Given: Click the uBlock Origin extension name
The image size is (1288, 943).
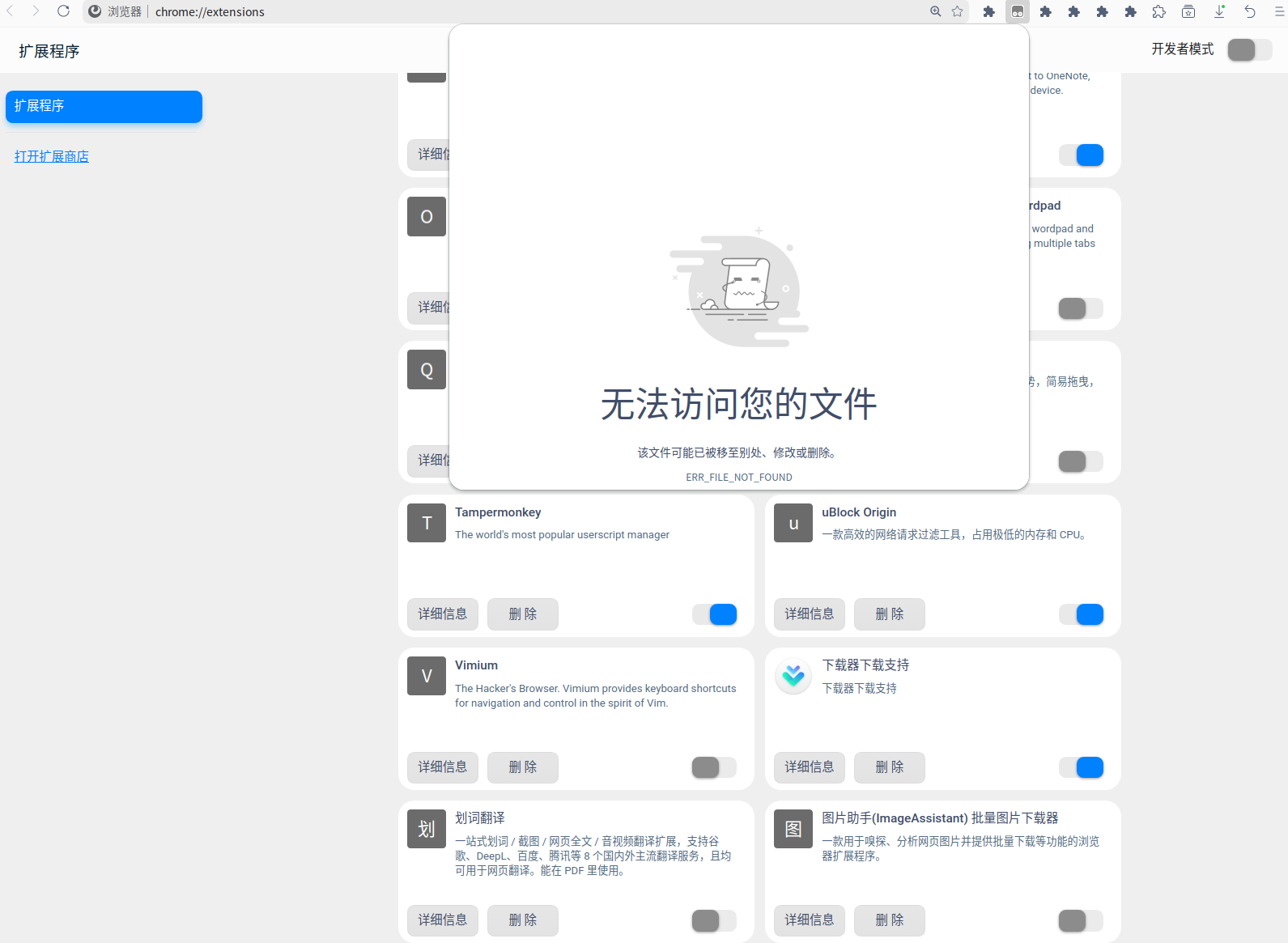Looking at the screenshot, I should click(x=859, y=512).
